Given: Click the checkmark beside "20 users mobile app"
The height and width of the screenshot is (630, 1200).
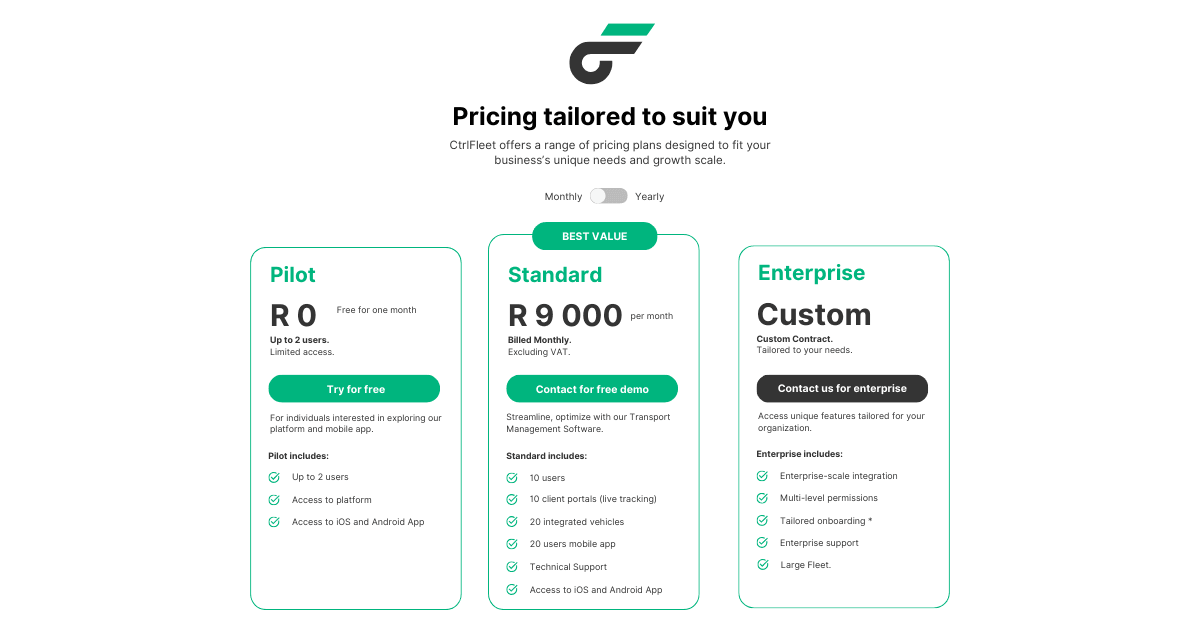Looking at the screenshot, I should coord(512,544).
